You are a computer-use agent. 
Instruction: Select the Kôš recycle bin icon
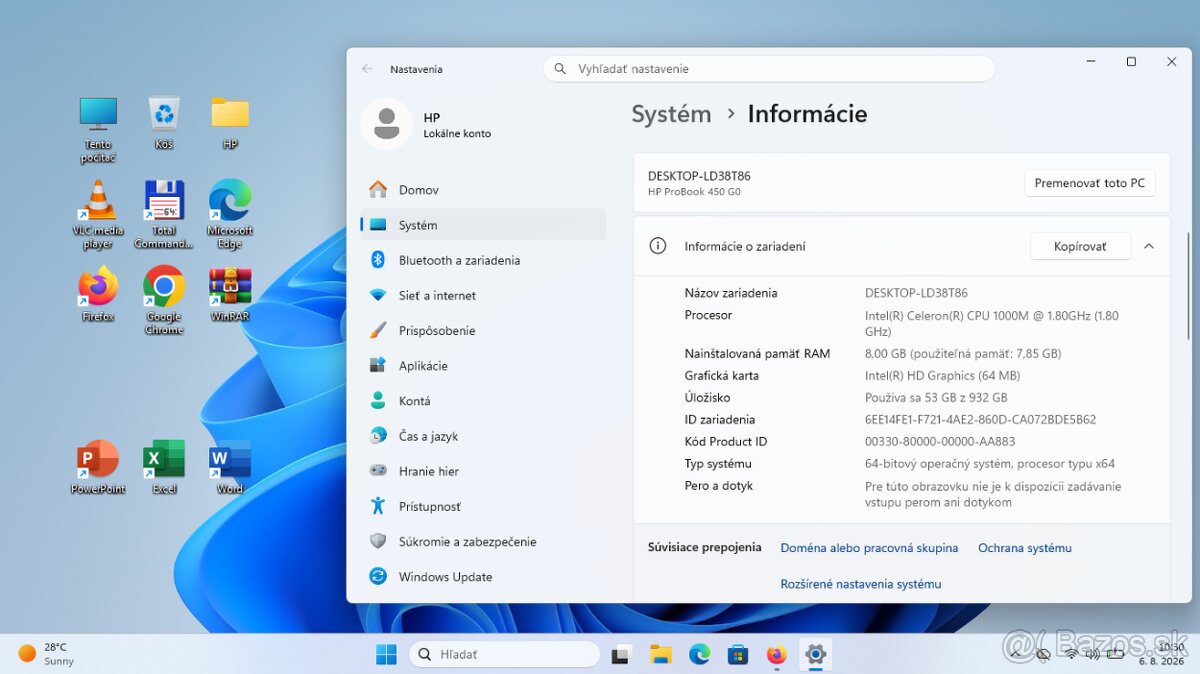pos(164,123)
